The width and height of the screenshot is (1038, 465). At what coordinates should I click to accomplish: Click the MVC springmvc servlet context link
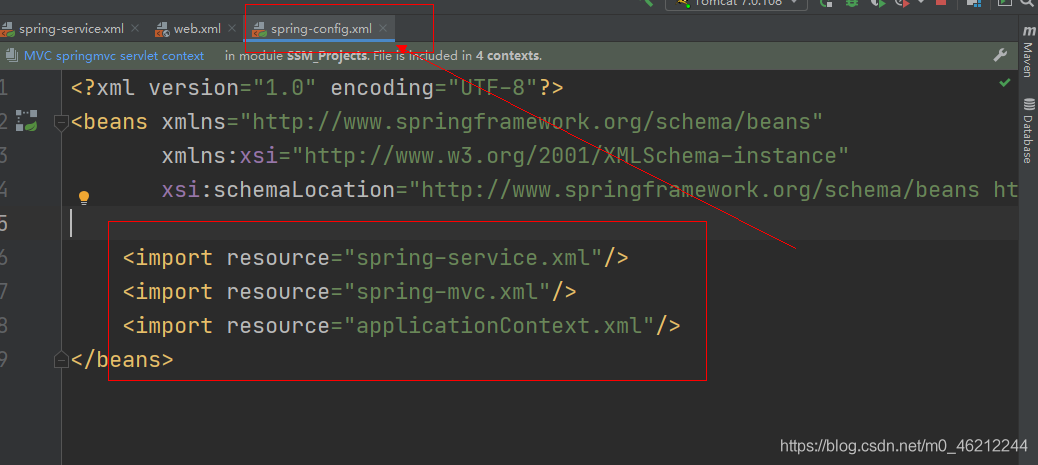coord(113,56)
